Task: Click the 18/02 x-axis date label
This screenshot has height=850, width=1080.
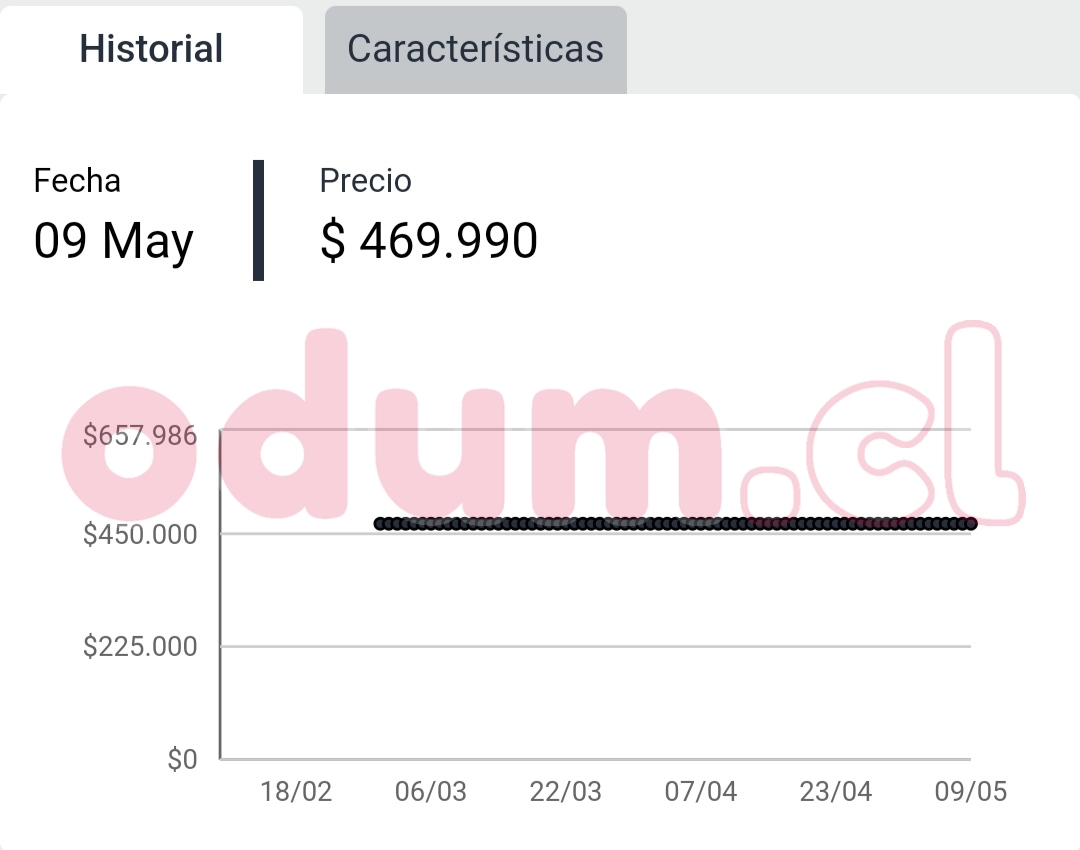Action: (x=296, y=792)
